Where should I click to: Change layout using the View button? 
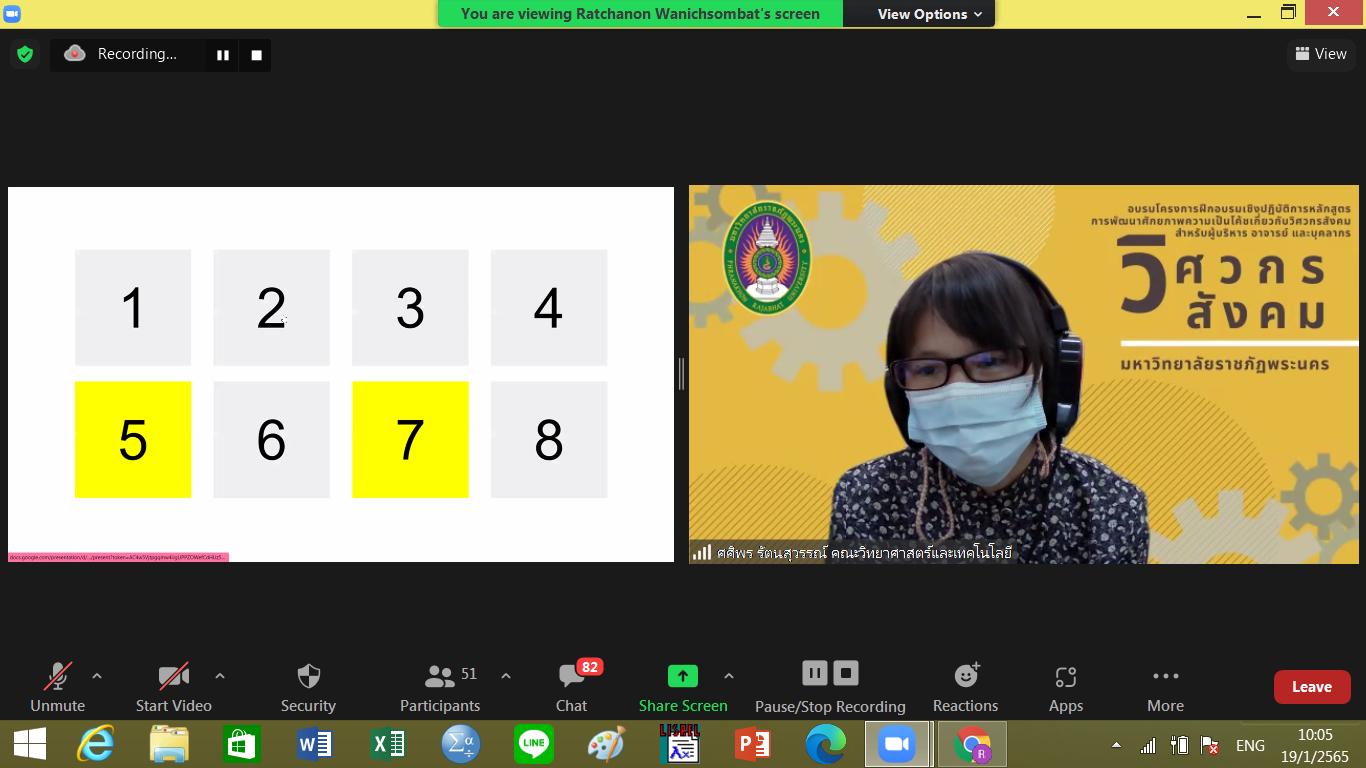click(1321, 54)
